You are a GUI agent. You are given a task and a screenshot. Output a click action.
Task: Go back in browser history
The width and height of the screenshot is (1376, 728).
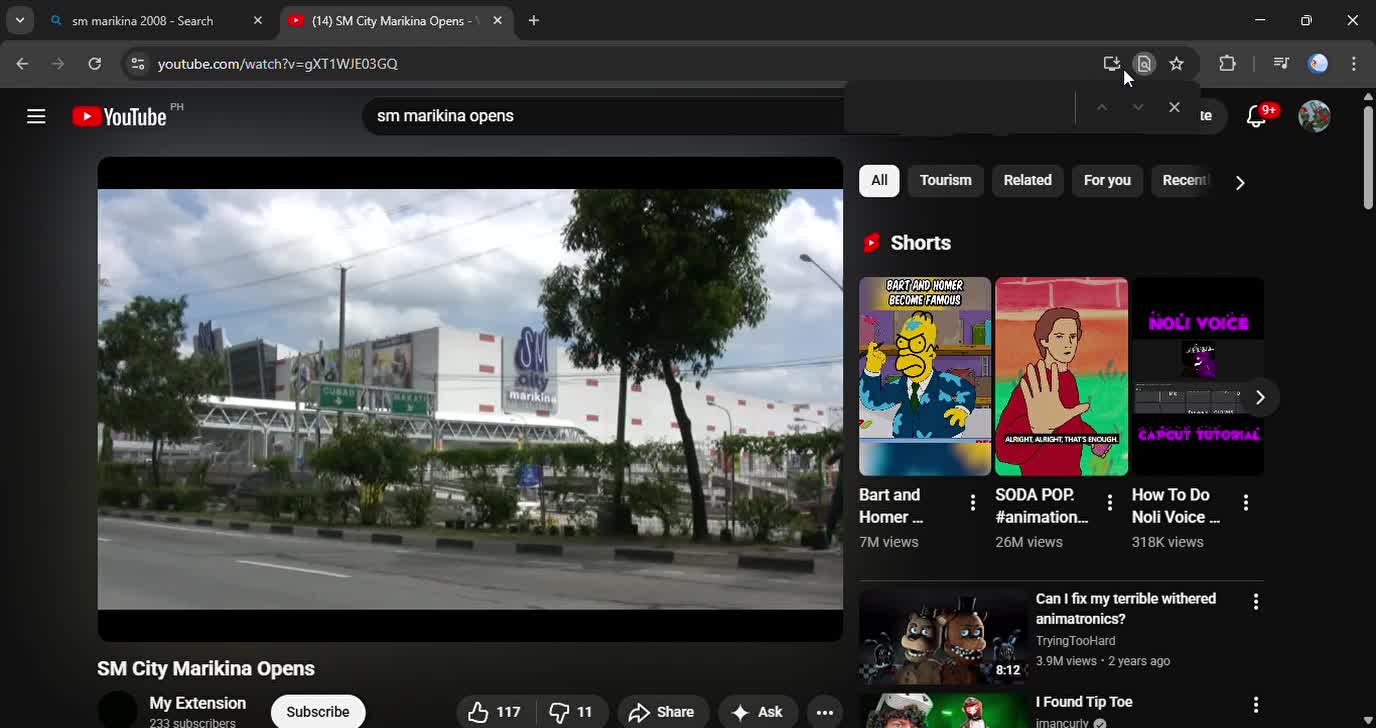(22, 63)
